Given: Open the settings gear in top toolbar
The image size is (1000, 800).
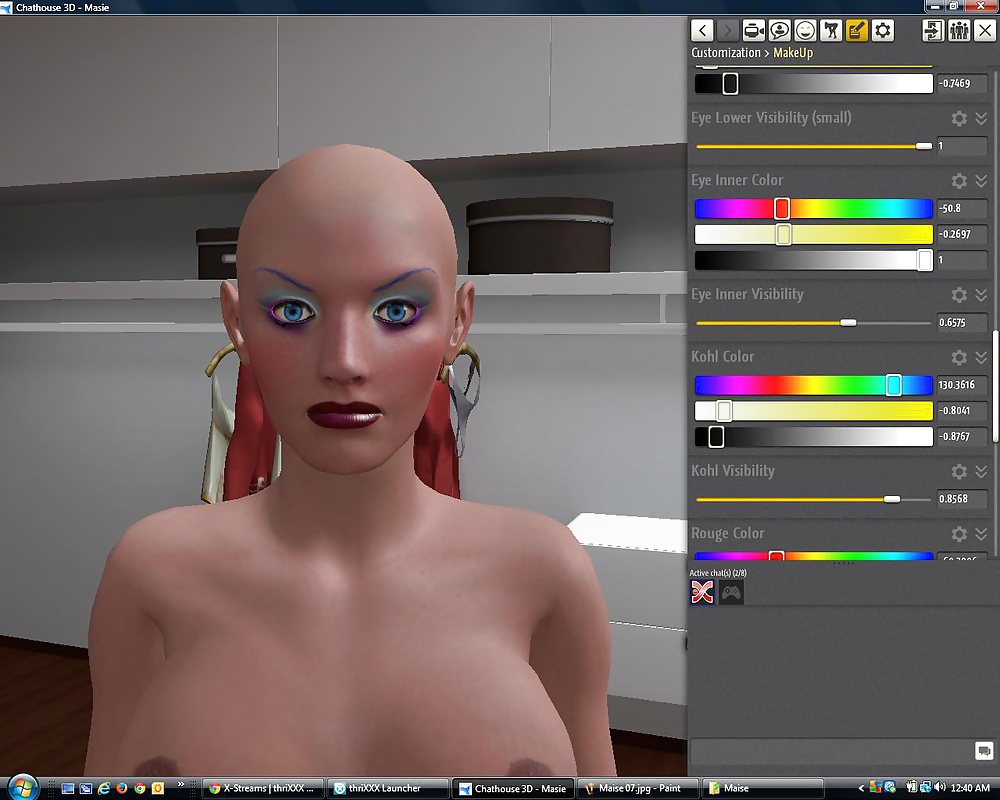Looking at the screenshot, I should (883, 31).
